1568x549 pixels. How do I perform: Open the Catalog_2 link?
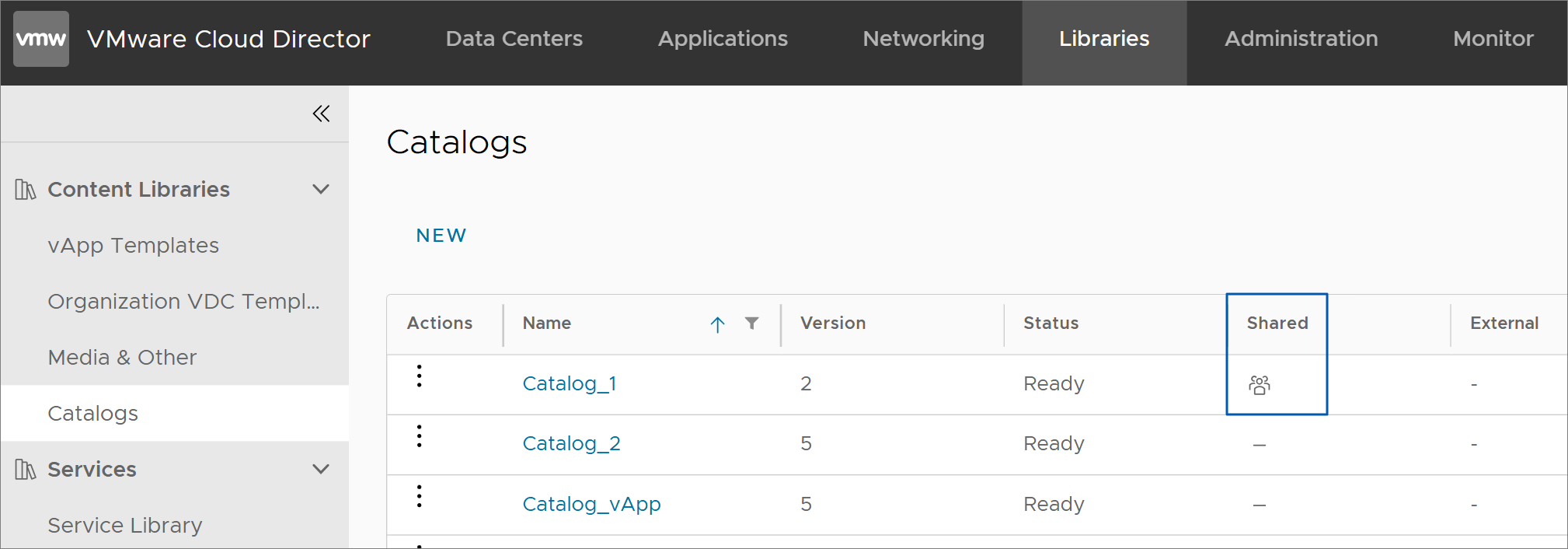pos(572,443)
